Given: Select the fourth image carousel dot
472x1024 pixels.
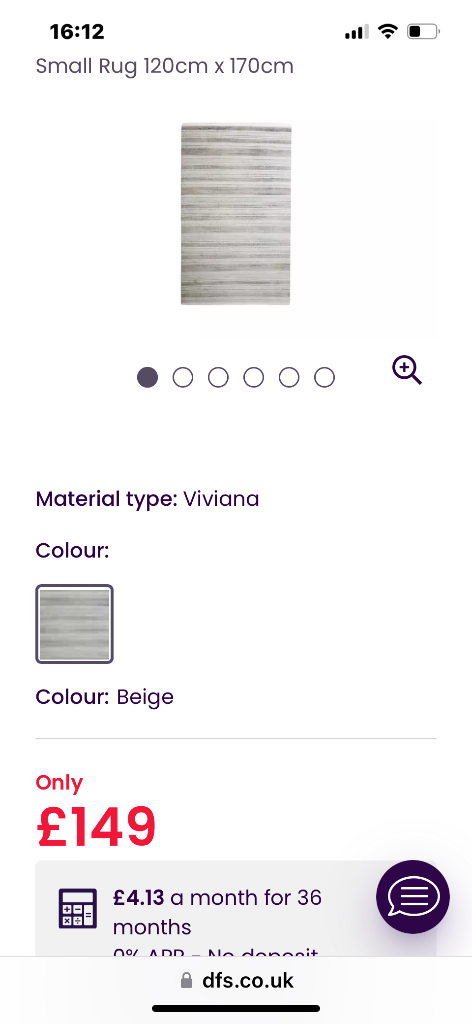Looking at the screenshot, I should [253, 377].
